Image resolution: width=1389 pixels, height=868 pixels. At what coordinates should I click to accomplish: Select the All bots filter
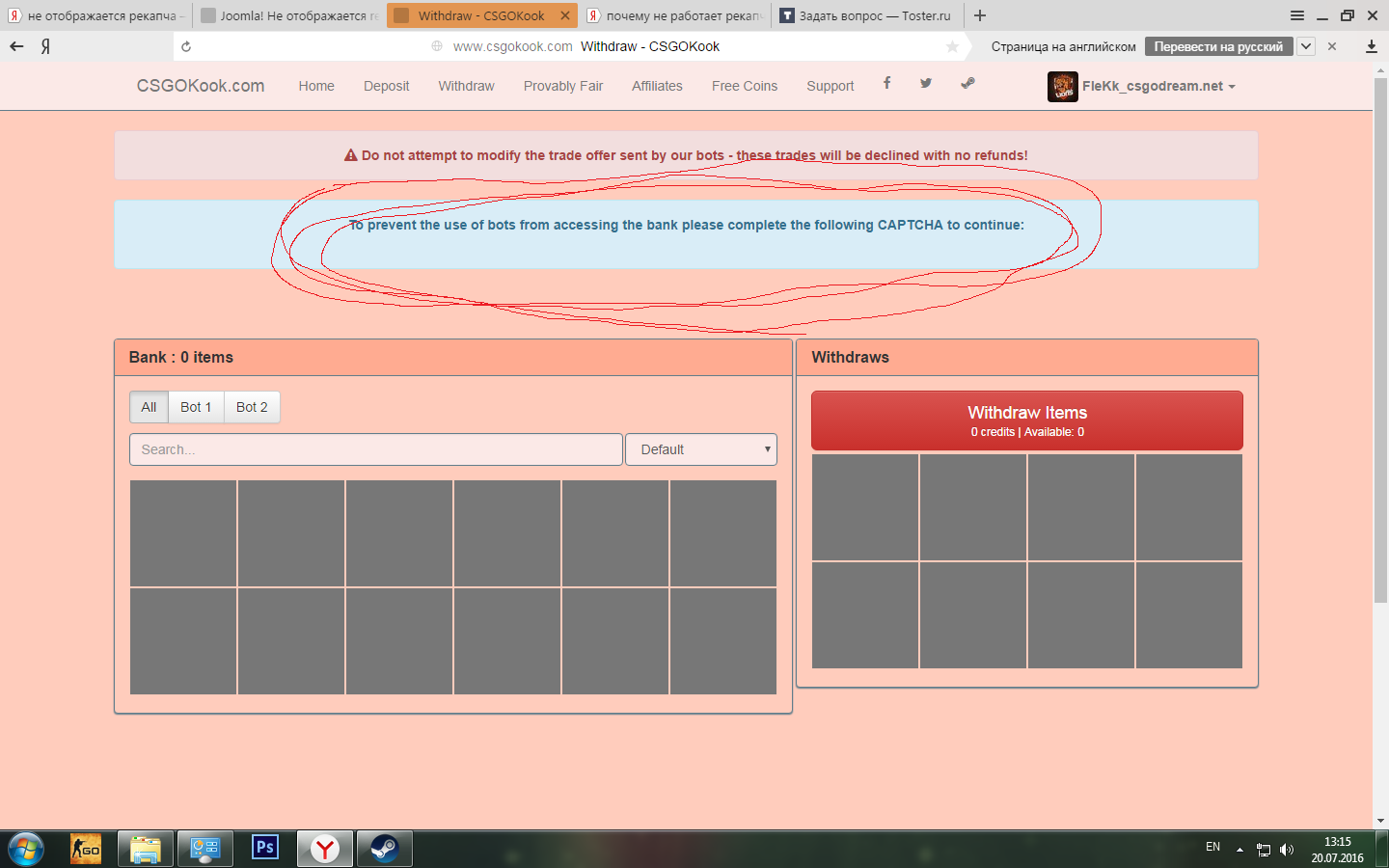click(x=149, y=407)
